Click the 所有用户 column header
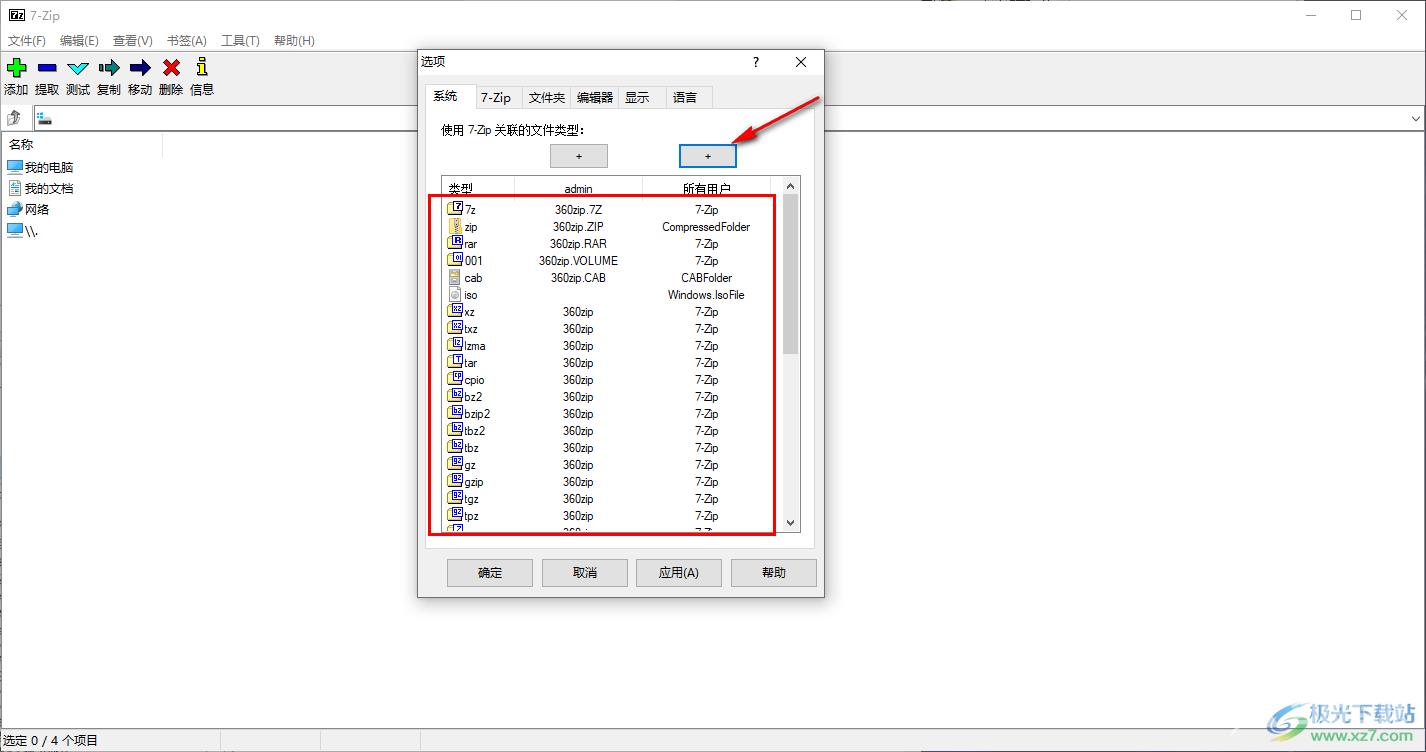 click(707, 188)
